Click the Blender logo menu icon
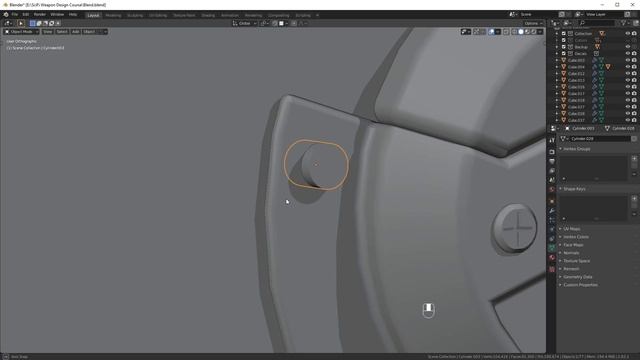Screen dimensions: 640x360 [6, 14]
